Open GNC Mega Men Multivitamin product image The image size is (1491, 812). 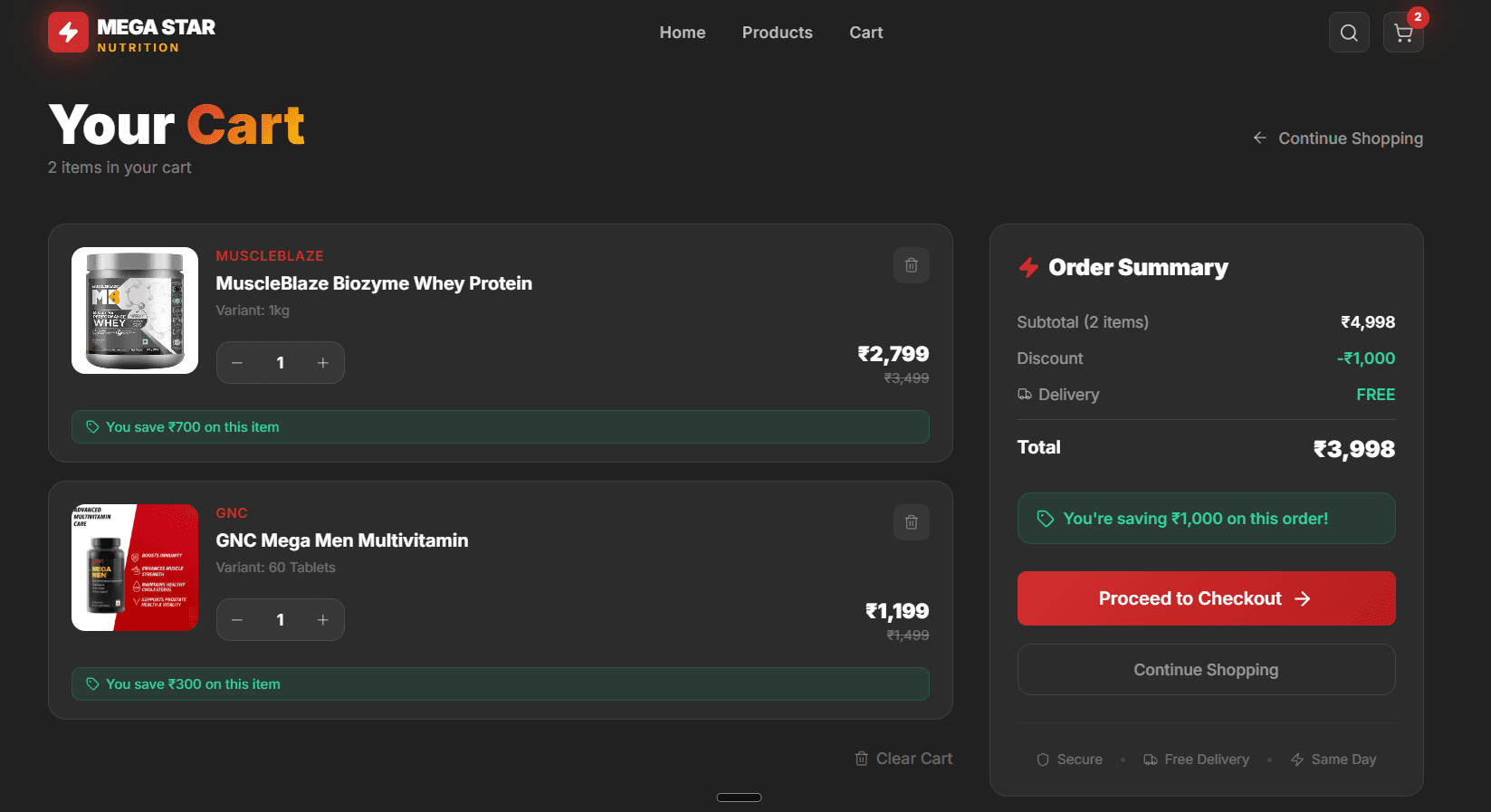(x=135, y=568)
